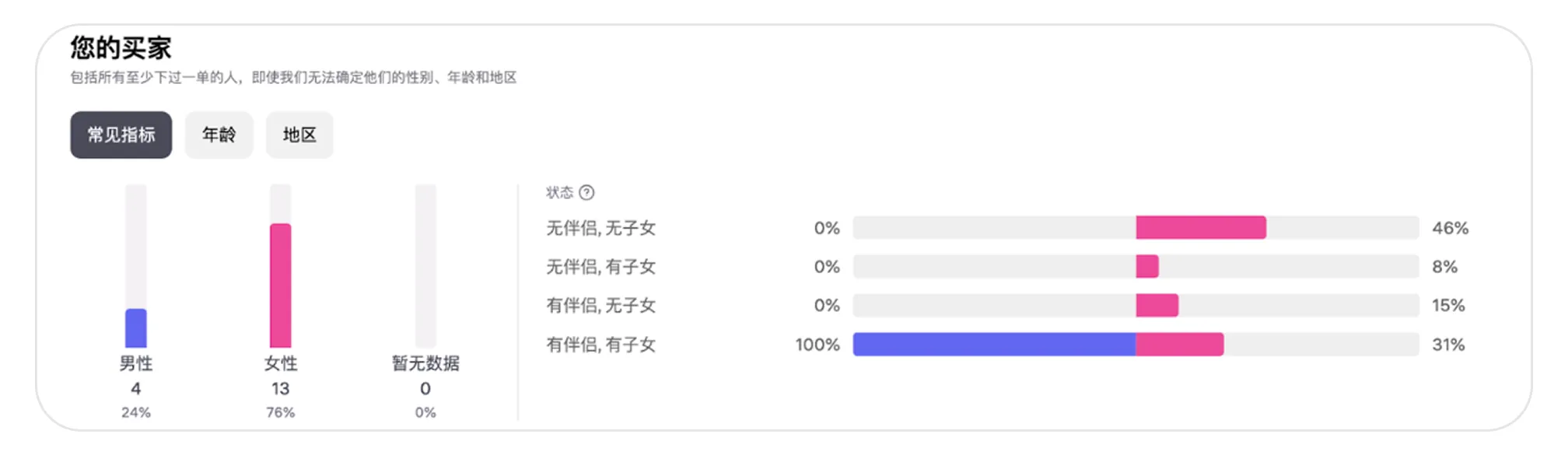The width and height of the screenshot is (1568, 455).
Task: Click the 男性 label text
Action: (x=136, y=363)
